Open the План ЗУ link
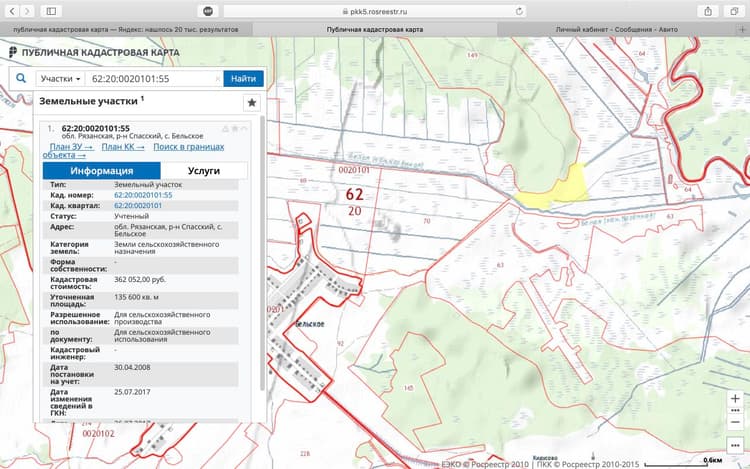Viewport: 750px width, 469px height. click(x=71, y=147)
